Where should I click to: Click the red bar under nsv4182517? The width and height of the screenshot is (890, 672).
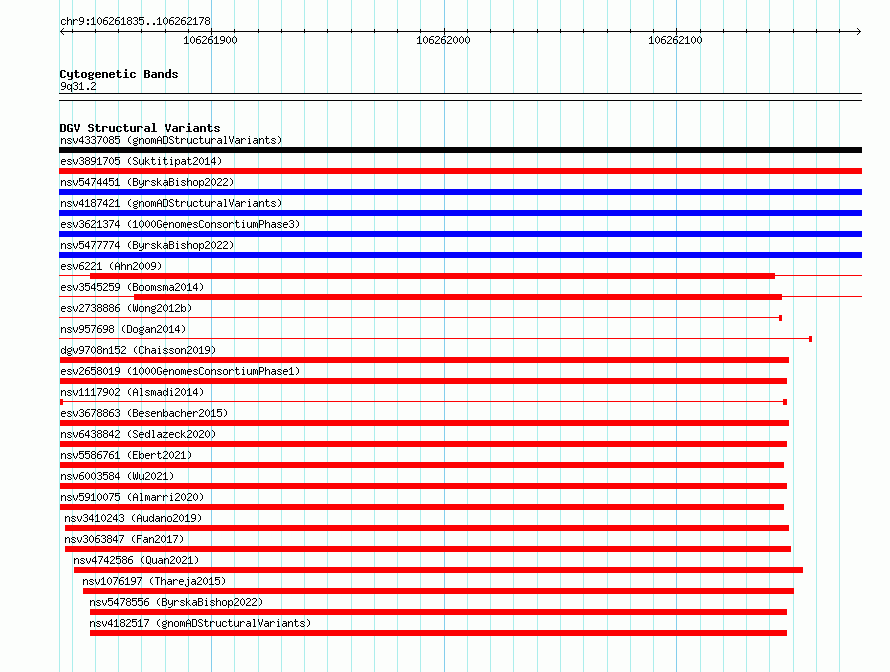pyautogui.click(x=438, y=633)
